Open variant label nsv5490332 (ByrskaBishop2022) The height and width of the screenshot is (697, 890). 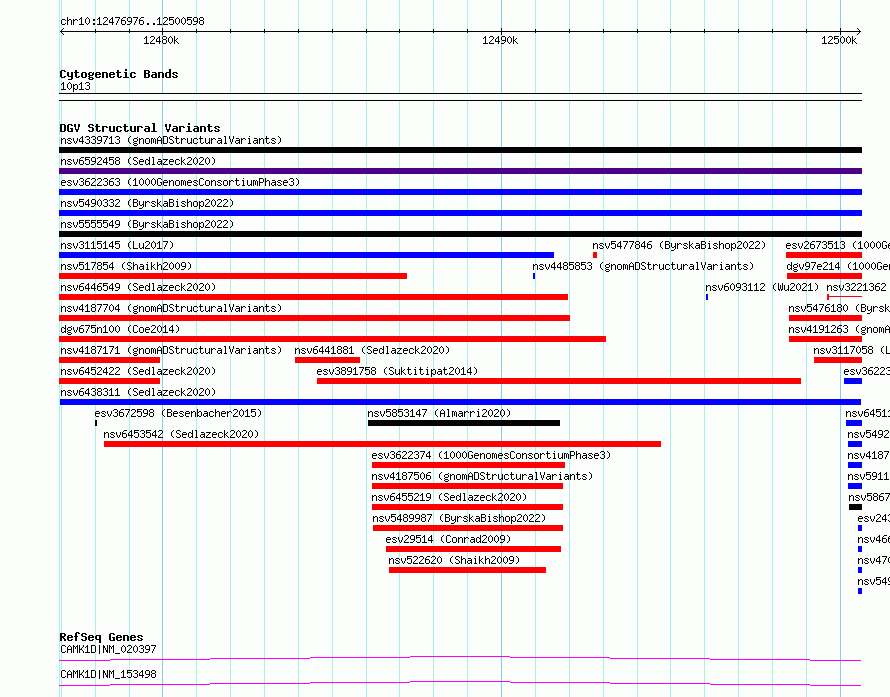[x=147, y=203]
